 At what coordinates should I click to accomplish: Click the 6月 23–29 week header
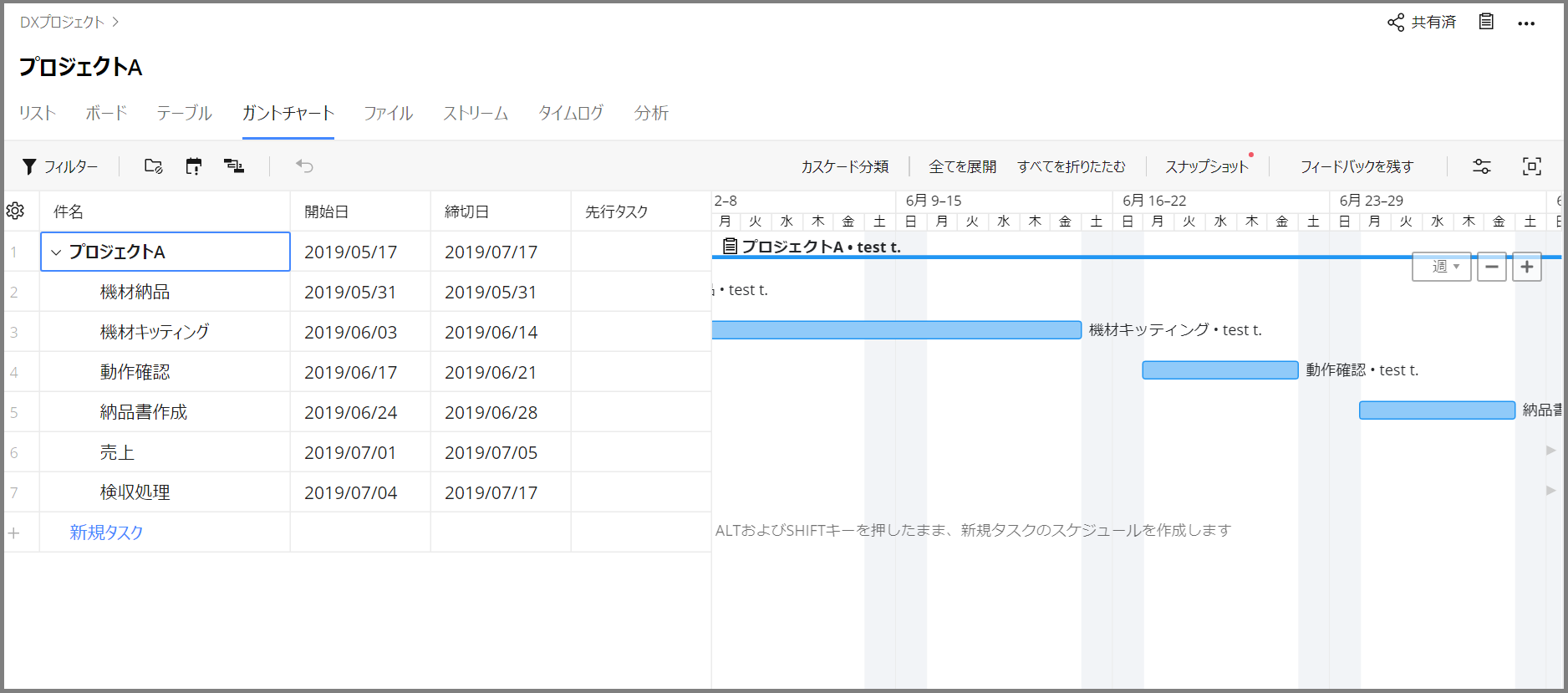pyautogui.click(x=1371, y=201)
